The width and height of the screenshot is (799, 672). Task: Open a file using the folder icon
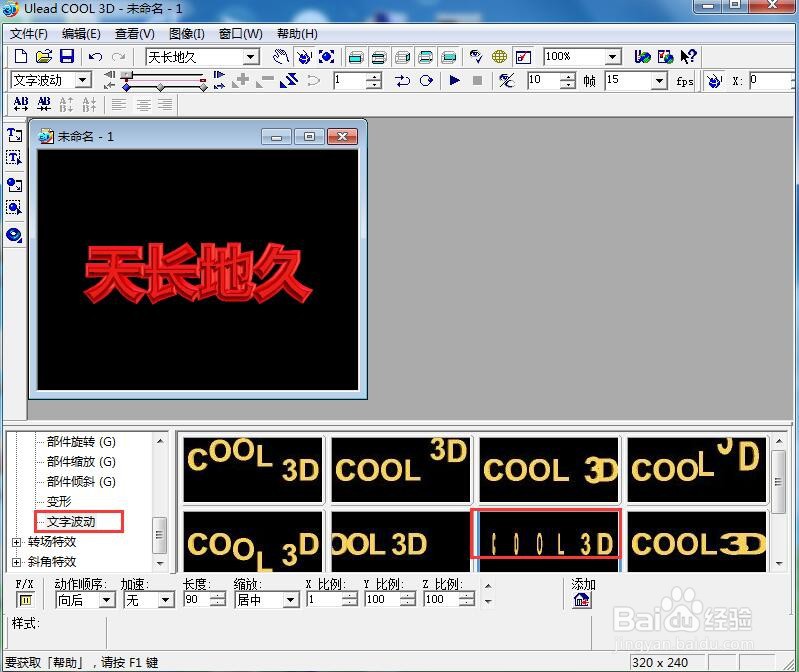pyautogui.click(x=44, y=56)
